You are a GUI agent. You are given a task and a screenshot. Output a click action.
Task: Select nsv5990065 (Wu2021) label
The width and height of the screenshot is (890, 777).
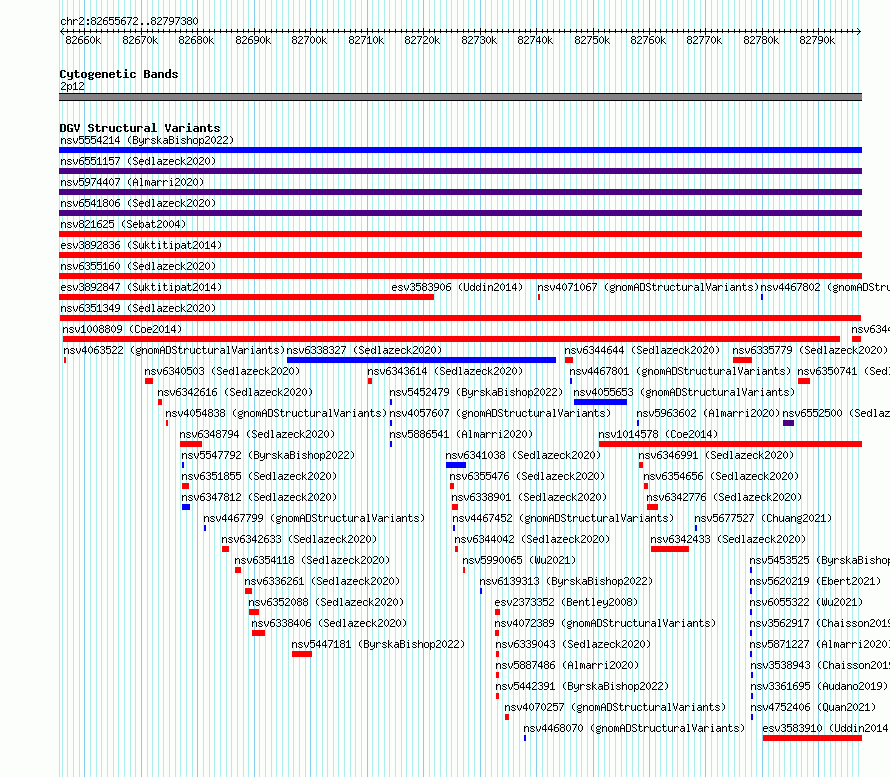tap(519, 560)
